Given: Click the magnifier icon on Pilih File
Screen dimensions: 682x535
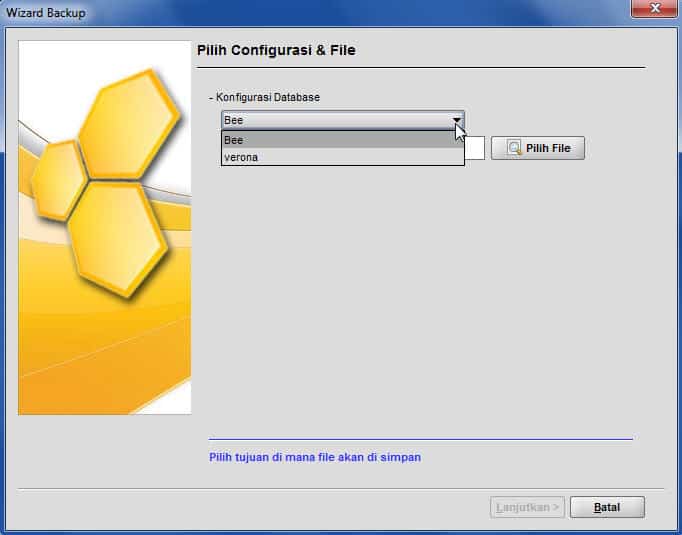Looking at the screenshot, I should pos(514,148).
